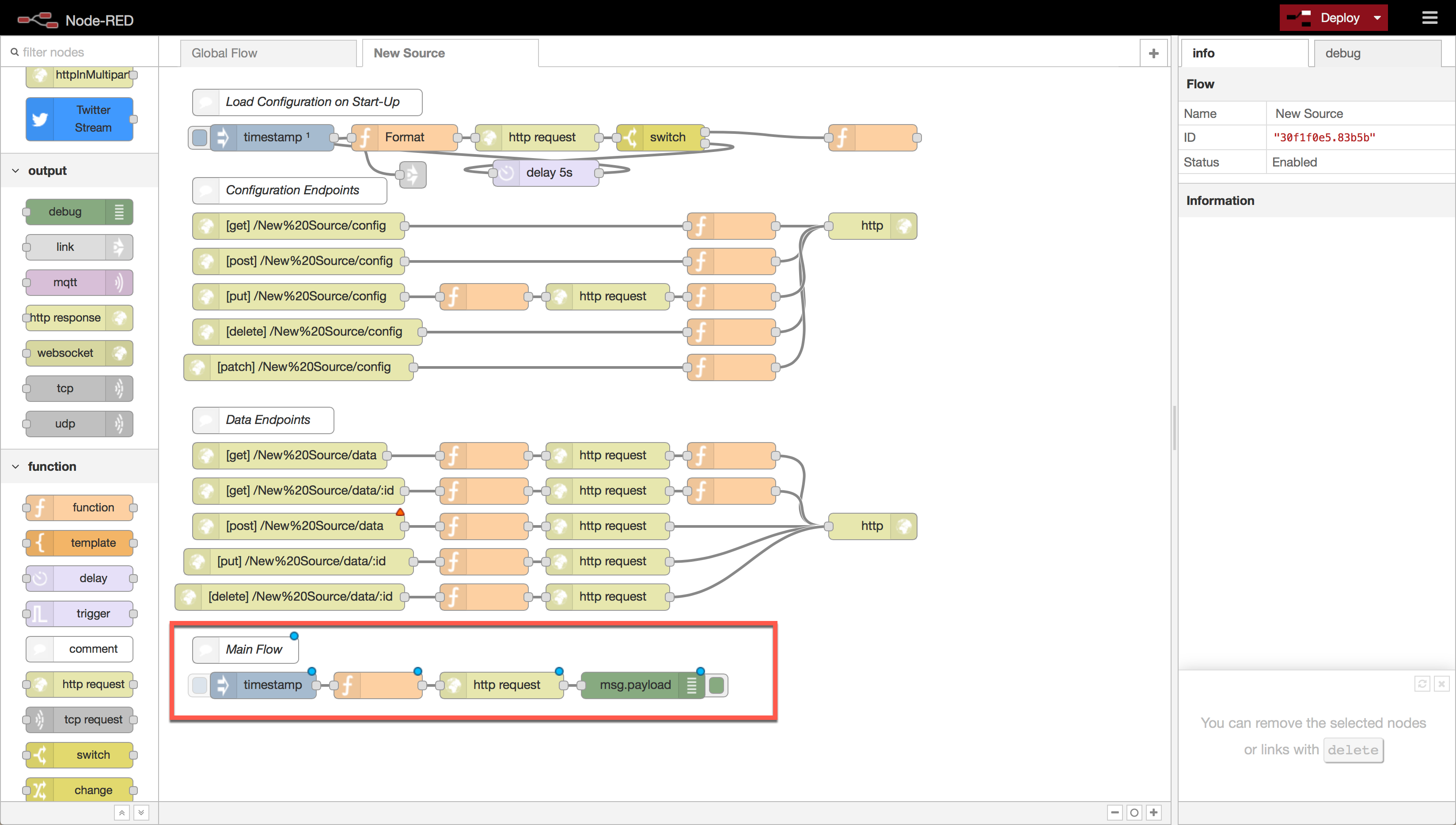
Task: Select the [get] /New%20Source/data/:id node
Action: coord(299,491)
